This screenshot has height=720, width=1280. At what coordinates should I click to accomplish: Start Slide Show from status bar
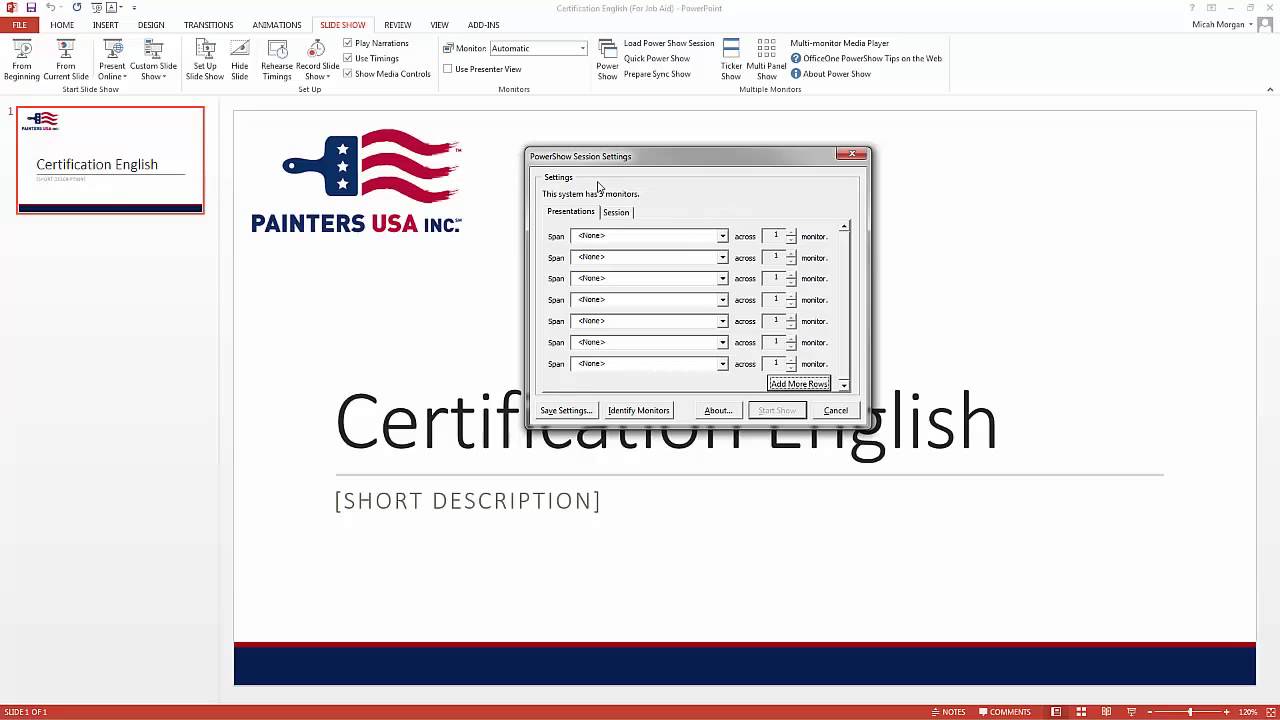pos(1131,712)
